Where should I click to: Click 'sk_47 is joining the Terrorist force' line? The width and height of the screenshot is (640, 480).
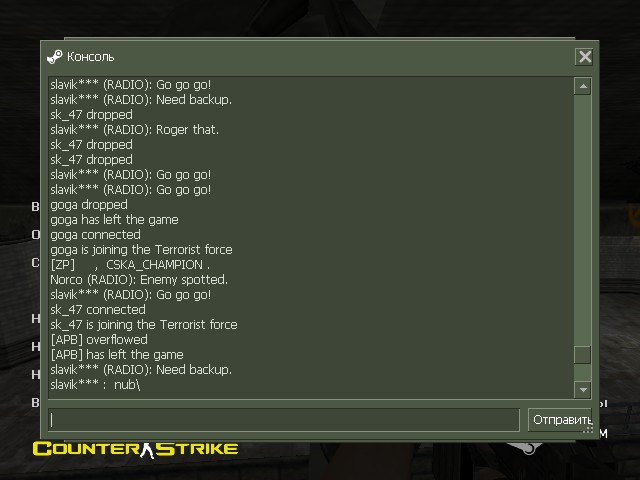(x=144, y=324)
